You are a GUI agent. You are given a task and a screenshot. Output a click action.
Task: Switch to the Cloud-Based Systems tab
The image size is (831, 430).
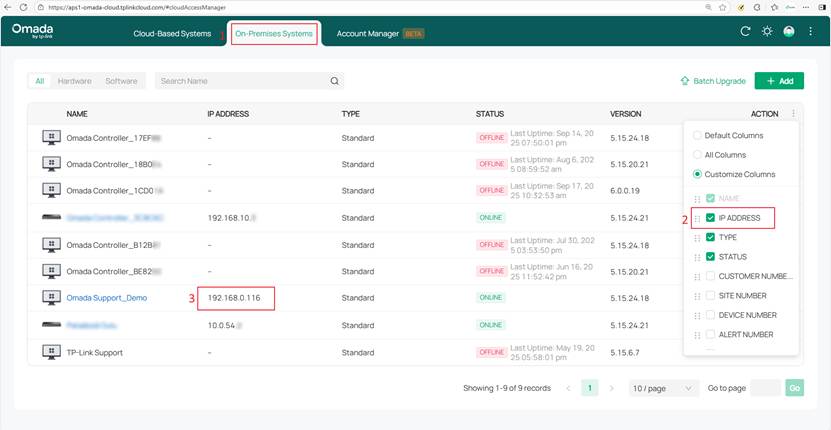coord(172,34)
